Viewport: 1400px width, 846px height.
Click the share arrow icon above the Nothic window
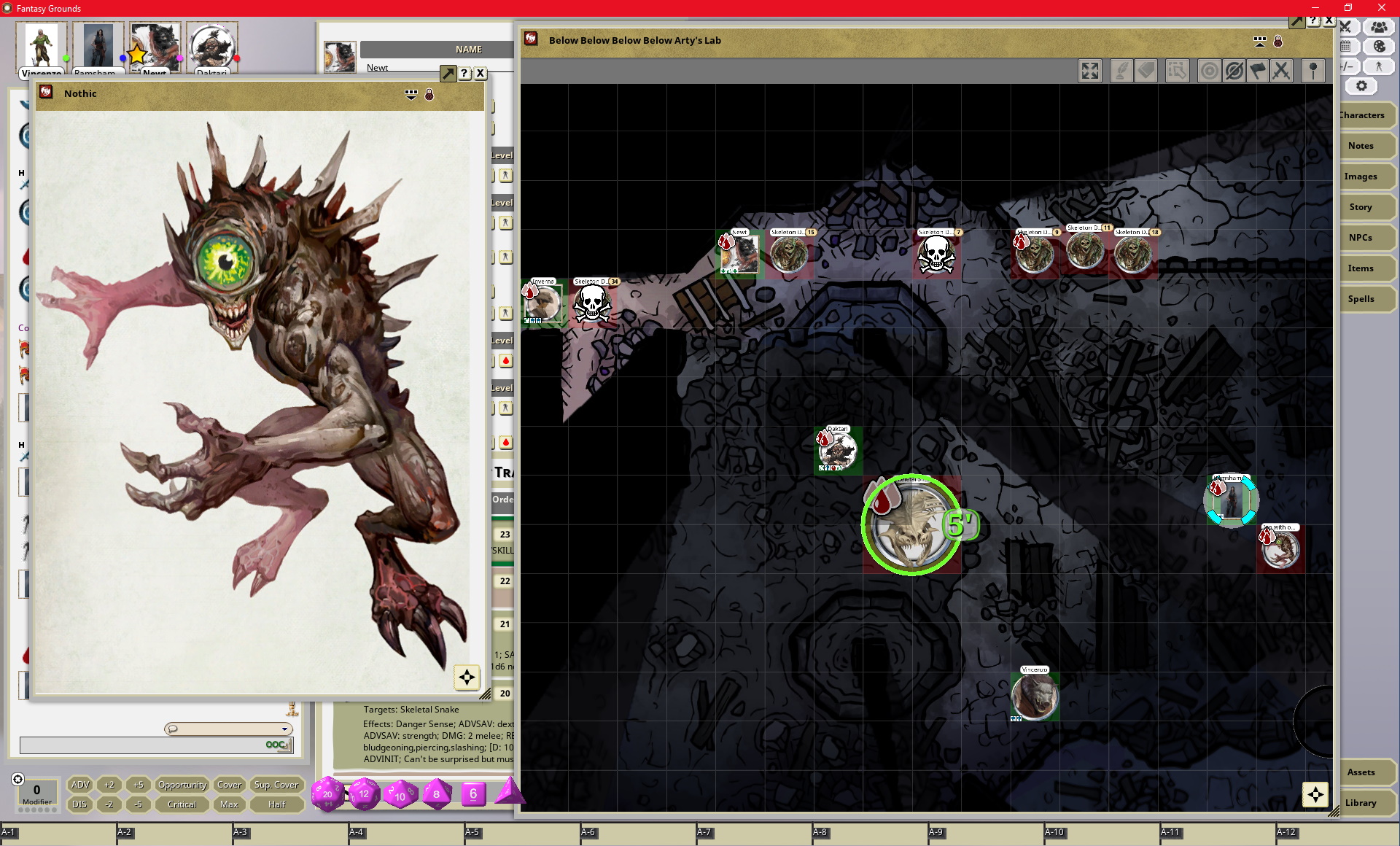coord(448,73)
